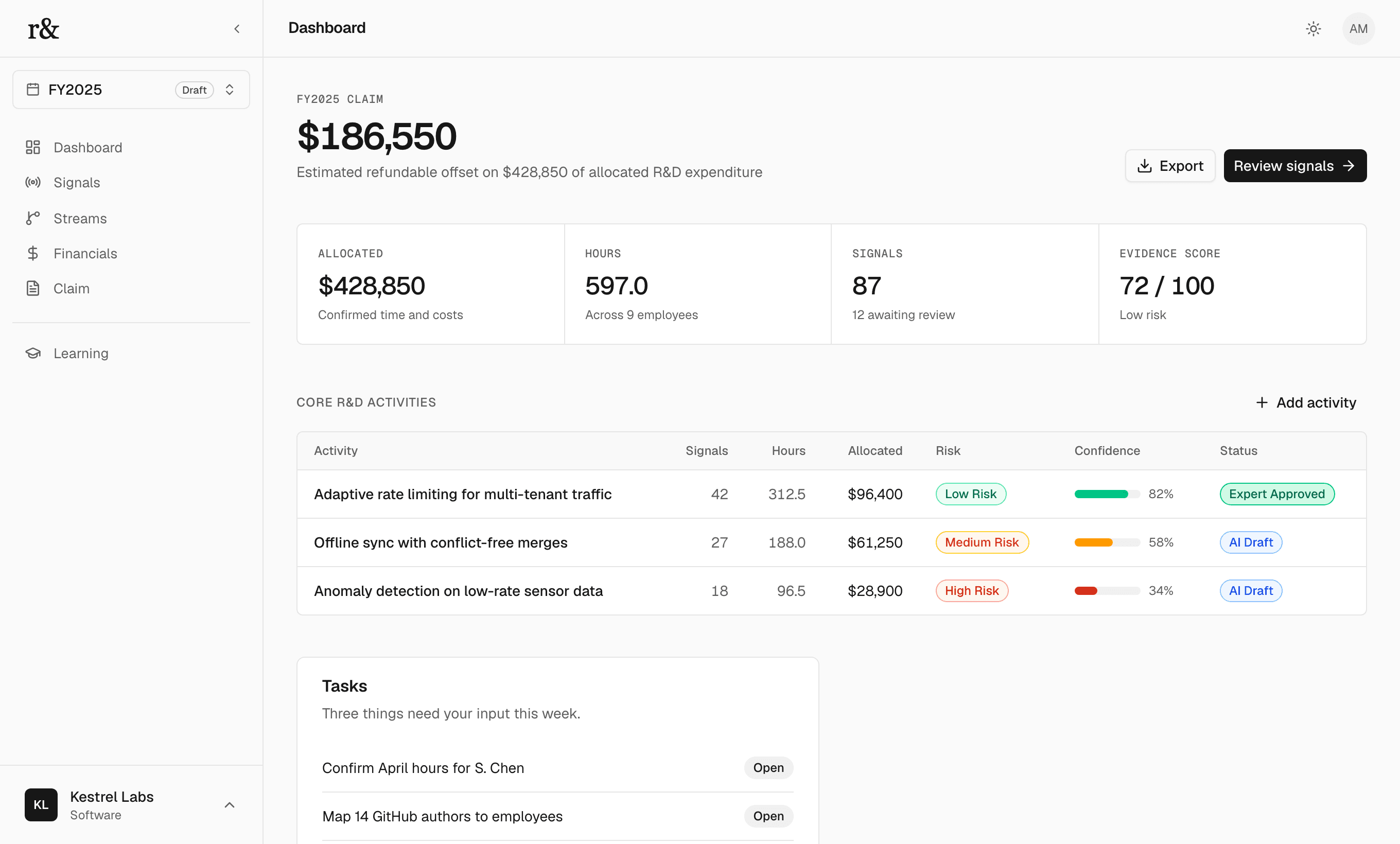Viewport: 1400px width, 844px height.
Task: Click the Allocated $428,850 stat card
Action: coord(431,284)
